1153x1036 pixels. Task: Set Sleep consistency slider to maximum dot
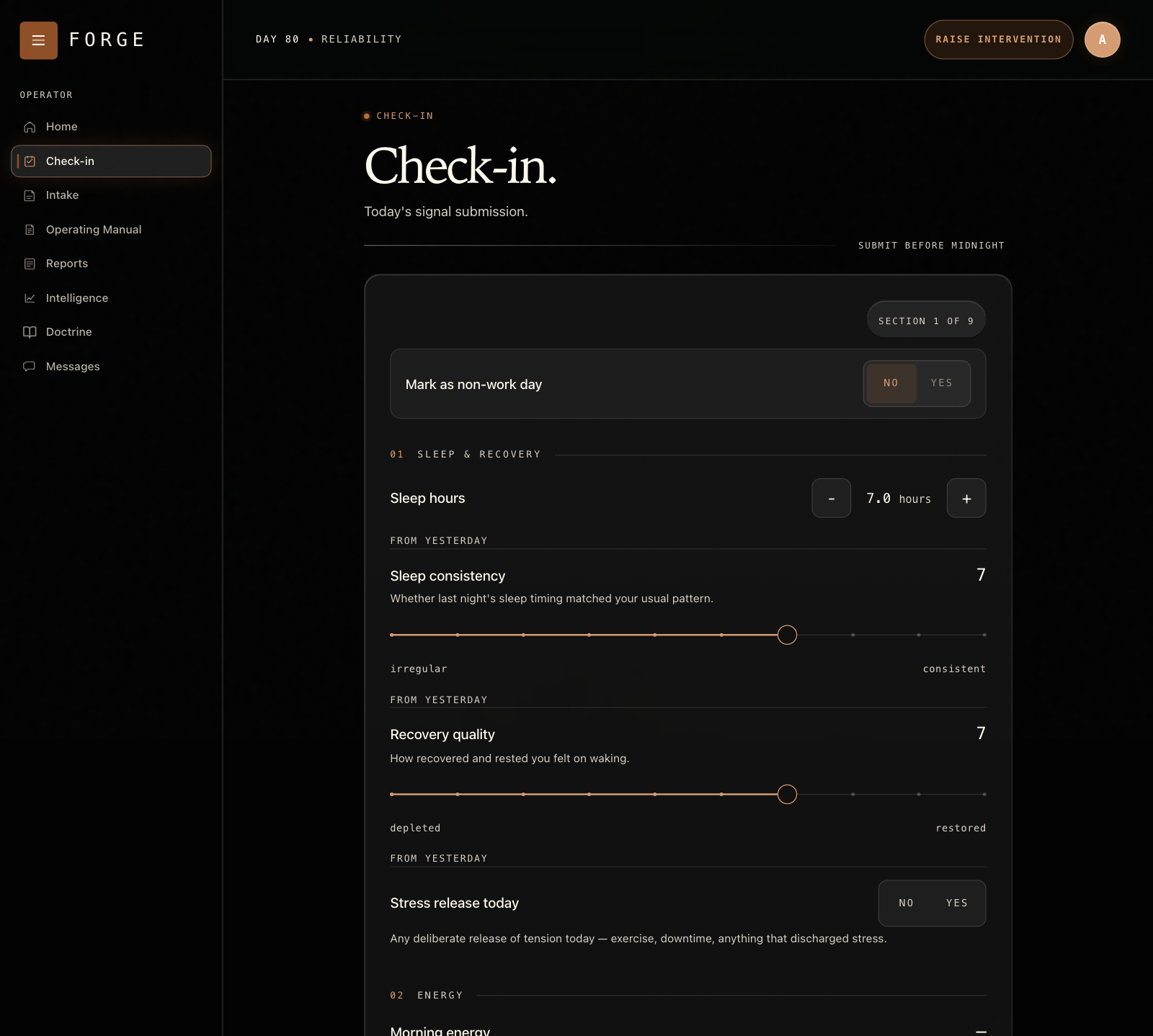click(x=984, y=635)
